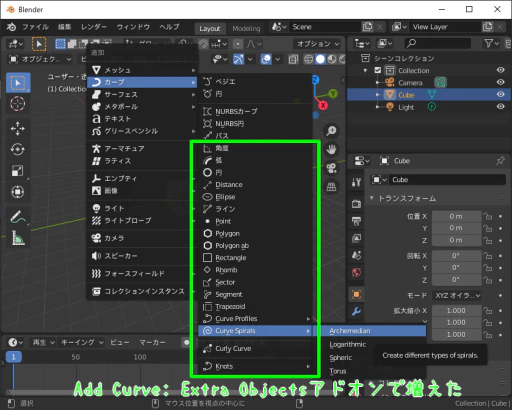Select the Cursor tool in the left toolbar

18,104
